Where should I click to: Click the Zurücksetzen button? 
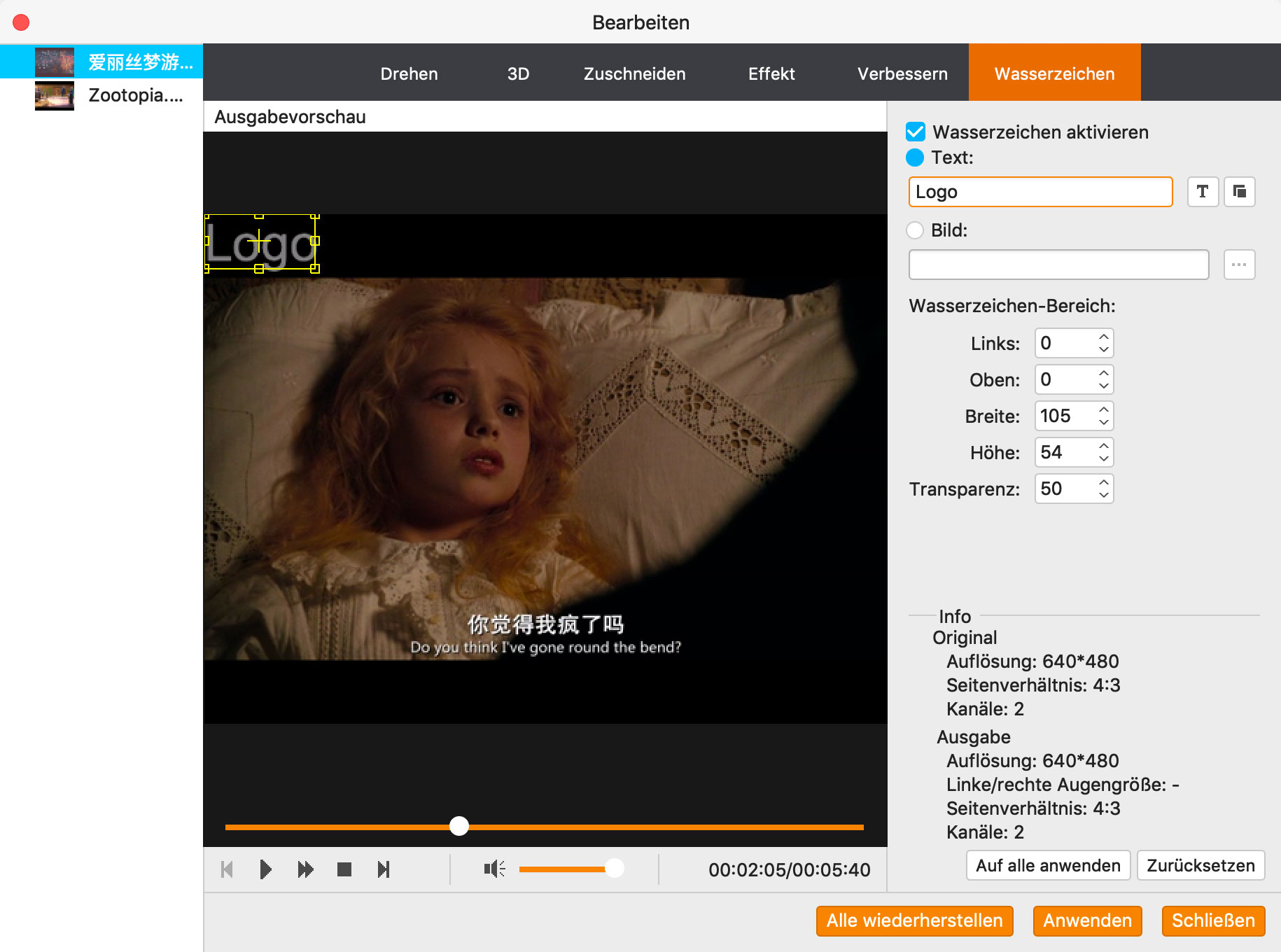coord(1200,866)
